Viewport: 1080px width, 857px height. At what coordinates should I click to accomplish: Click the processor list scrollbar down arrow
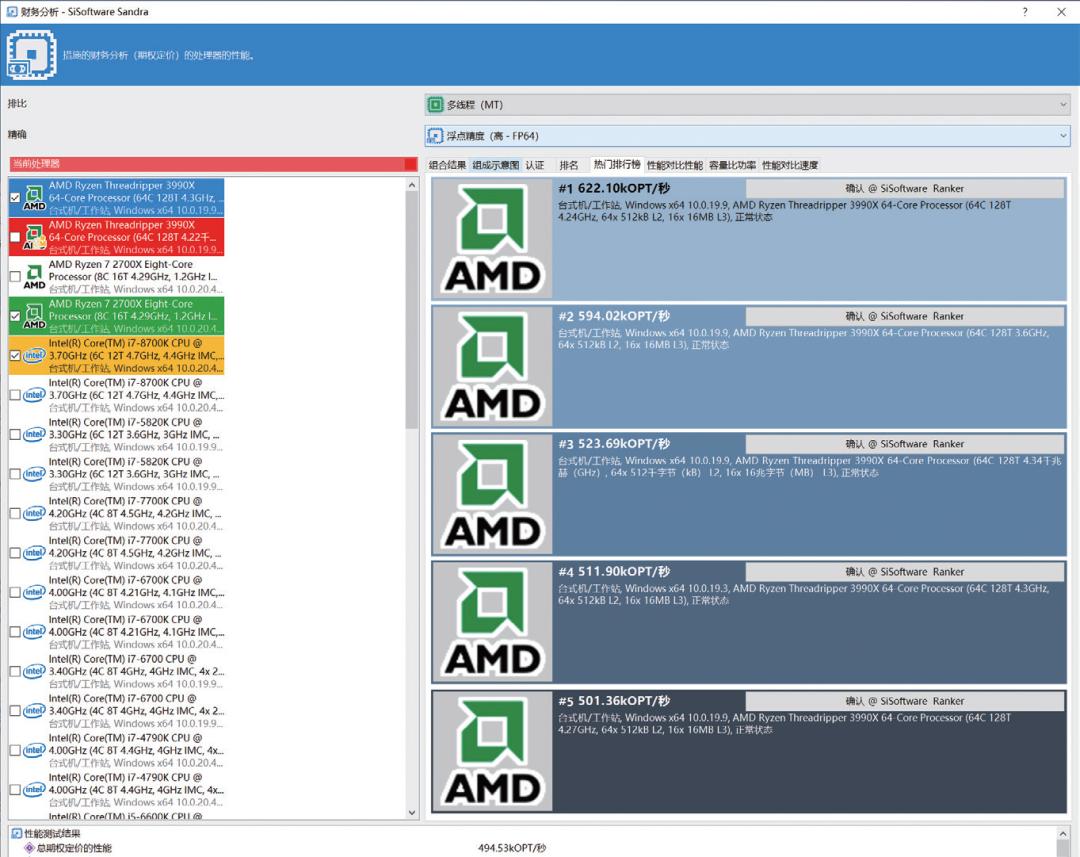tap(412, 813)
